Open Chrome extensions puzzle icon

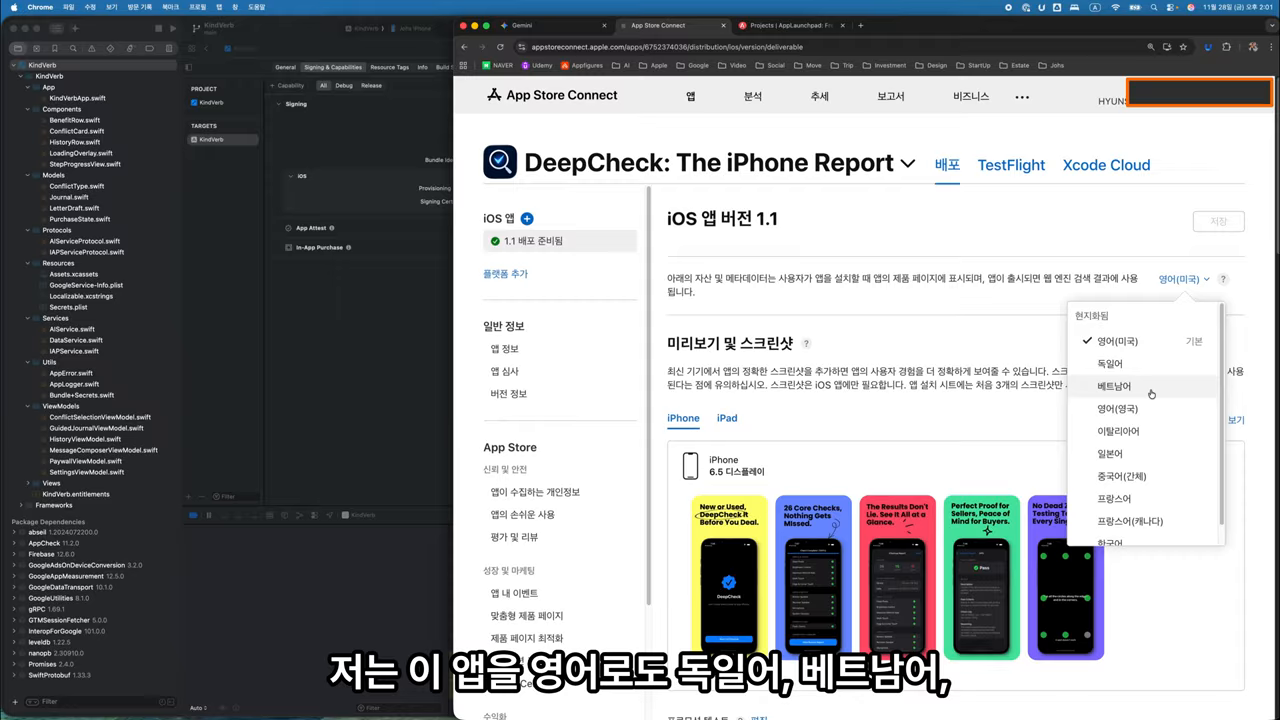click(1225, 47)
